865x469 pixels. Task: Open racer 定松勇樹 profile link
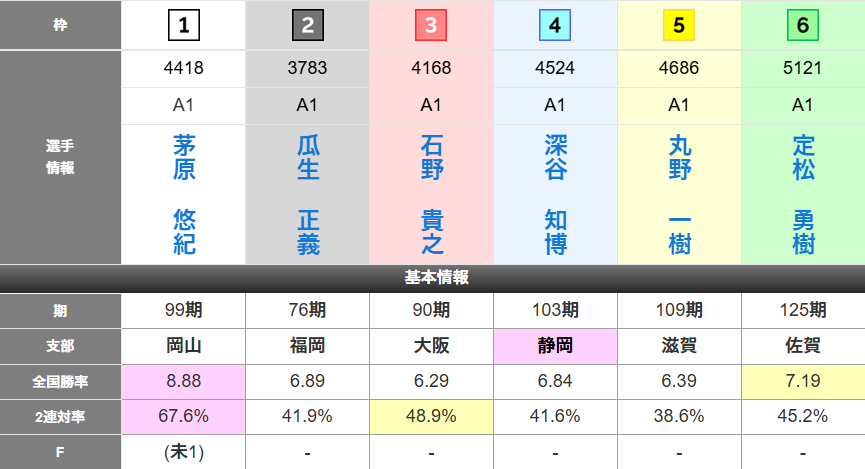[x=803, y=195]
